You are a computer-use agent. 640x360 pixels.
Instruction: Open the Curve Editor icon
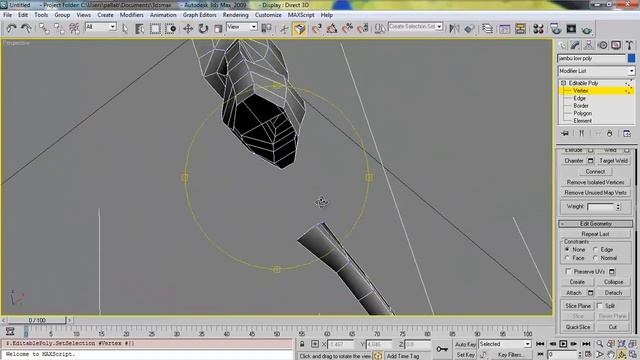(504, 28)
